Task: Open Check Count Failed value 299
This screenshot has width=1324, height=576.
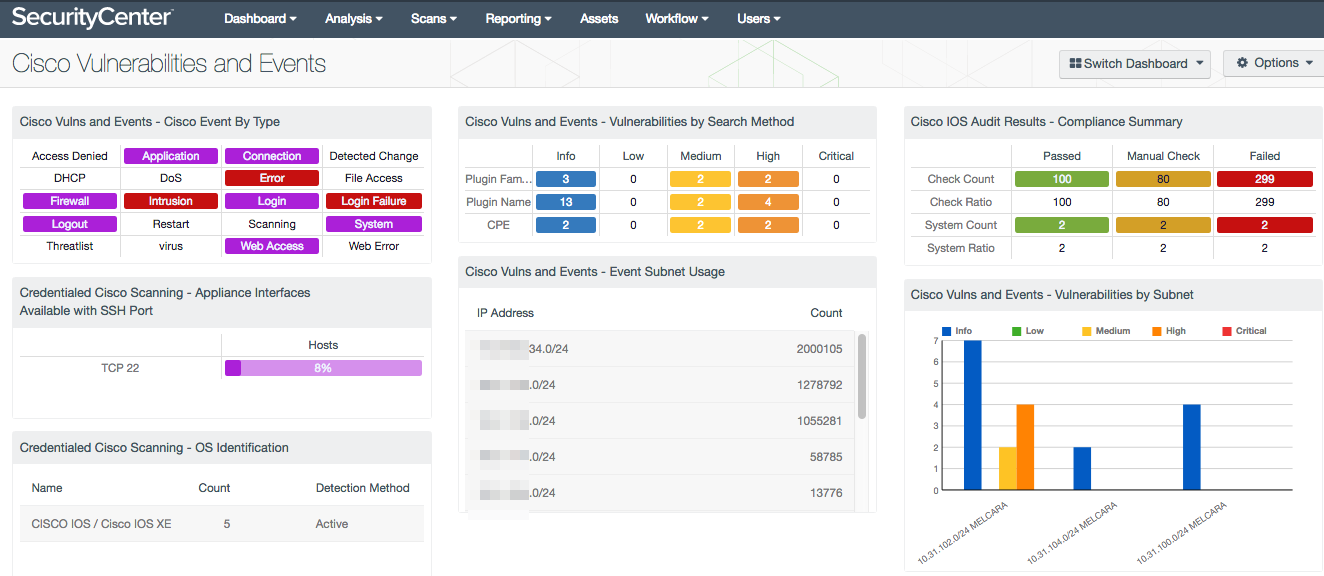Action: 1265,179
